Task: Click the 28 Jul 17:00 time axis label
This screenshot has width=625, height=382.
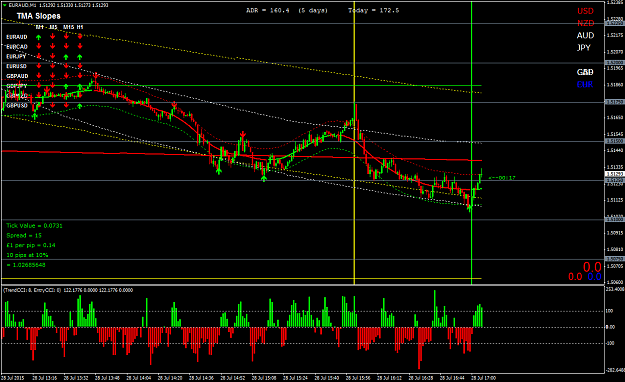Action: coord(483,378)
